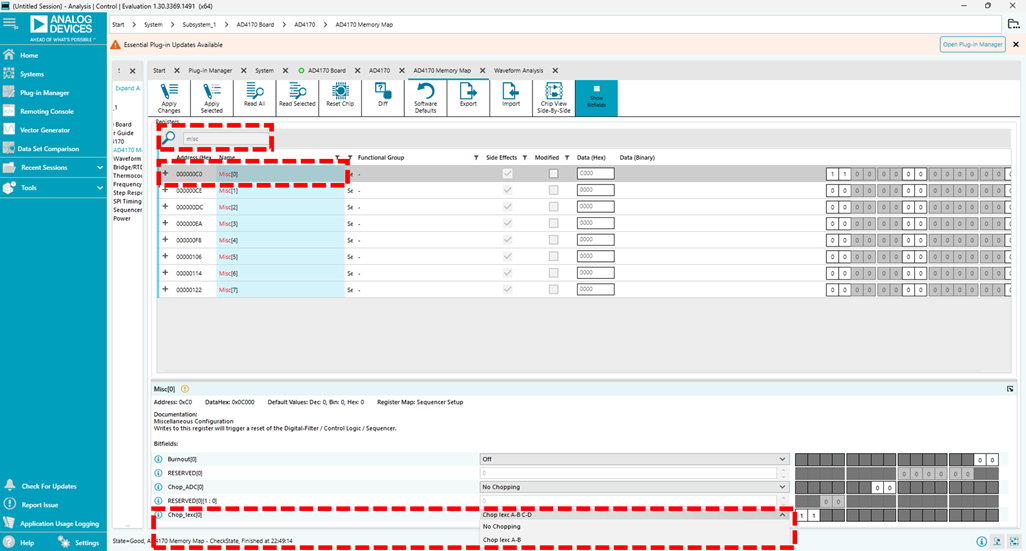Open Data Set Comparison in sidebar
The height and width of the screenshot is (551, 1026).
48,149
